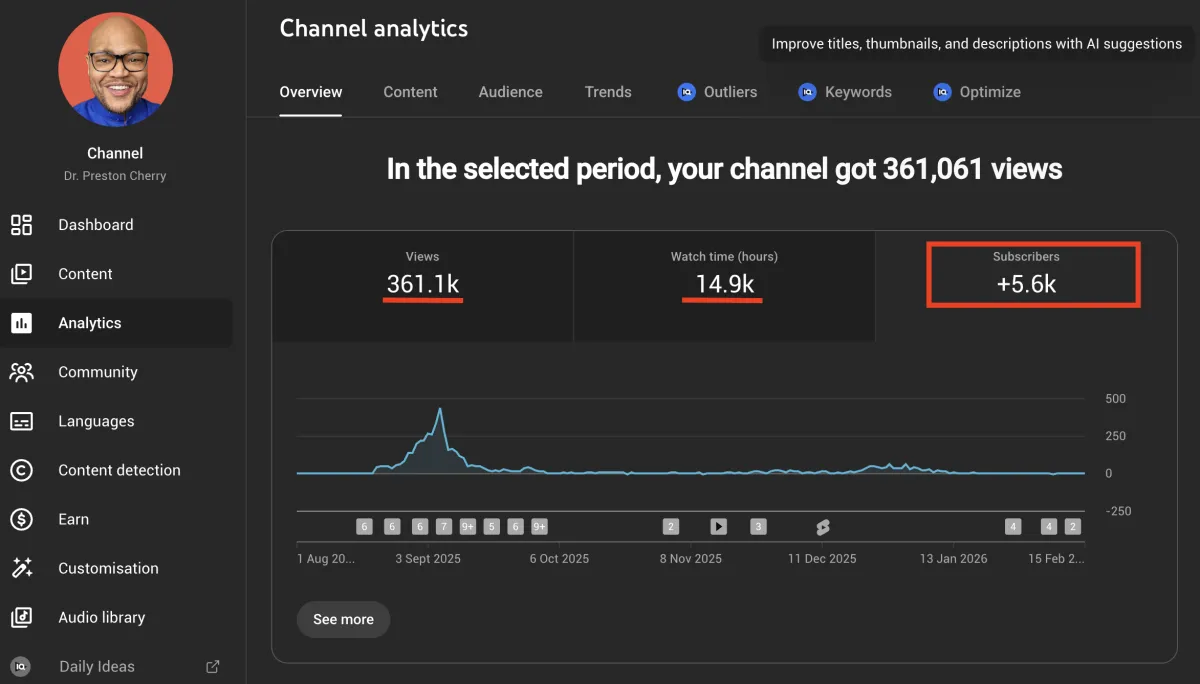Switch to the Overview tab

coord(311,92)
